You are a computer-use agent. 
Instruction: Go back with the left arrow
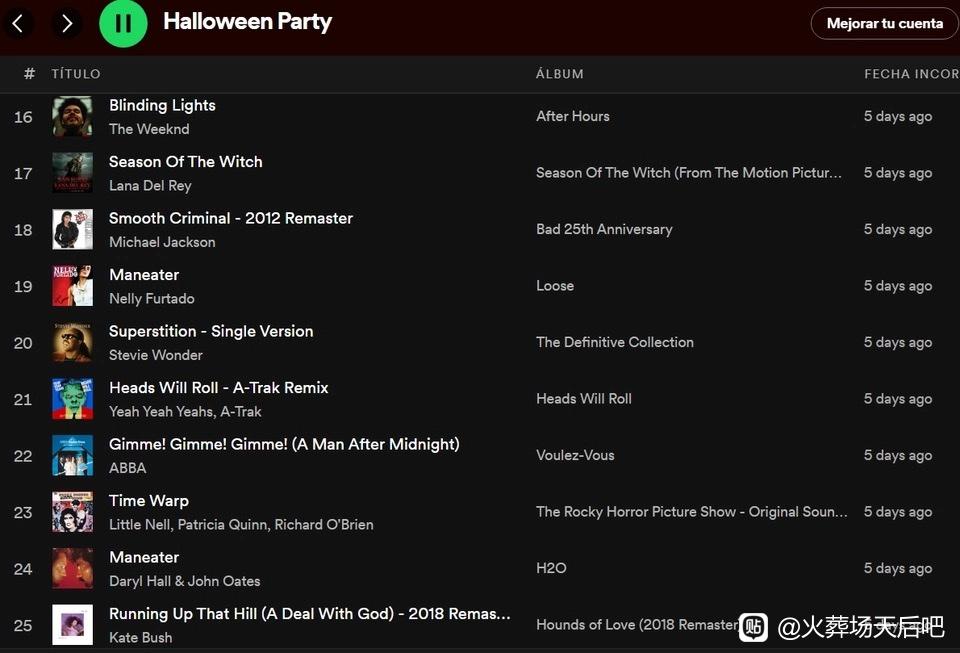[18, 24]
